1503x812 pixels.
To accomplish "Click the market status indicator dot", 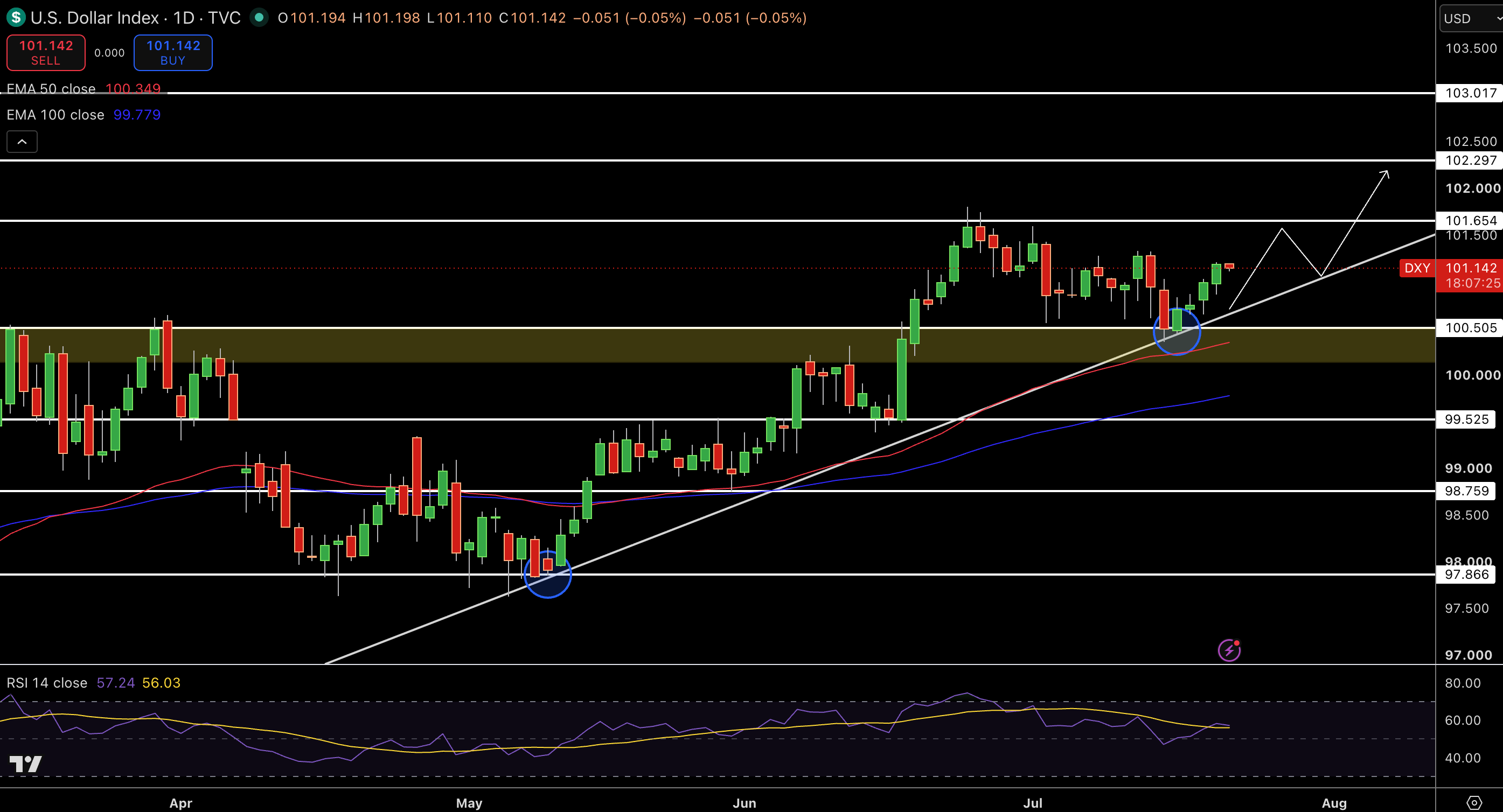I will coord(259,17).
